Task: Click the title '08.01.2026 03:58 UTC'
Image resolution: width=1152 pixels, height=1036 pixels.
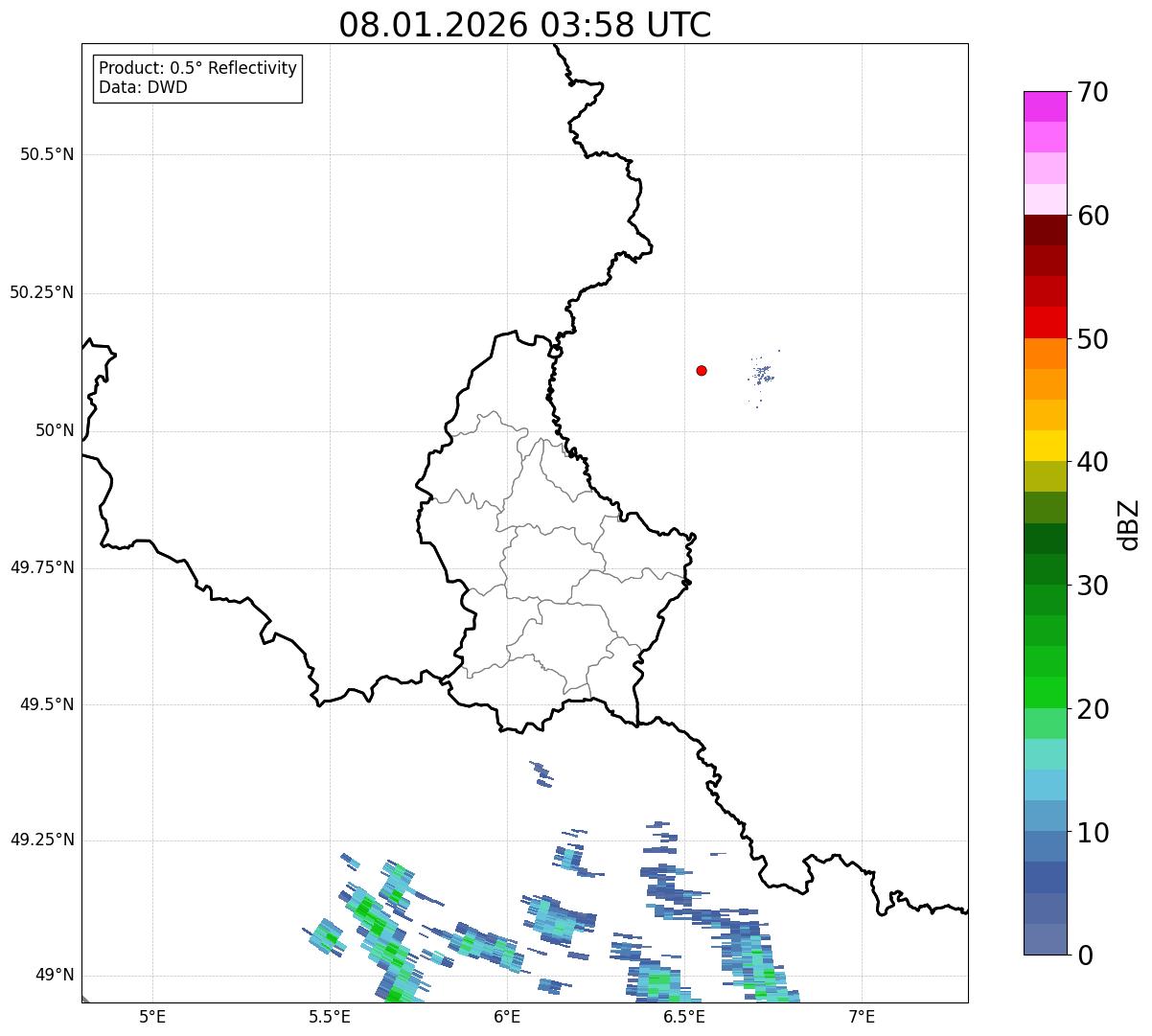Action: point(525,25)
